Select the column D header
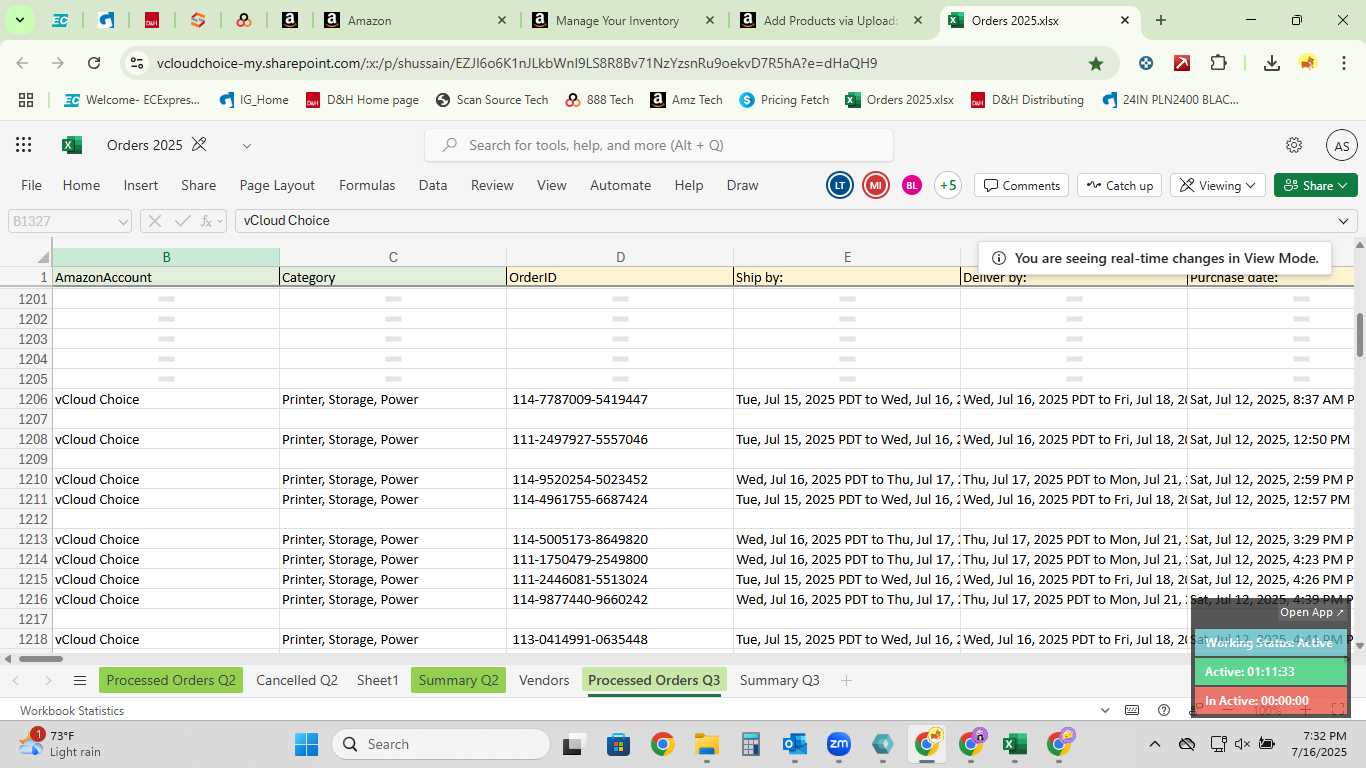 (x=620, y=257)
